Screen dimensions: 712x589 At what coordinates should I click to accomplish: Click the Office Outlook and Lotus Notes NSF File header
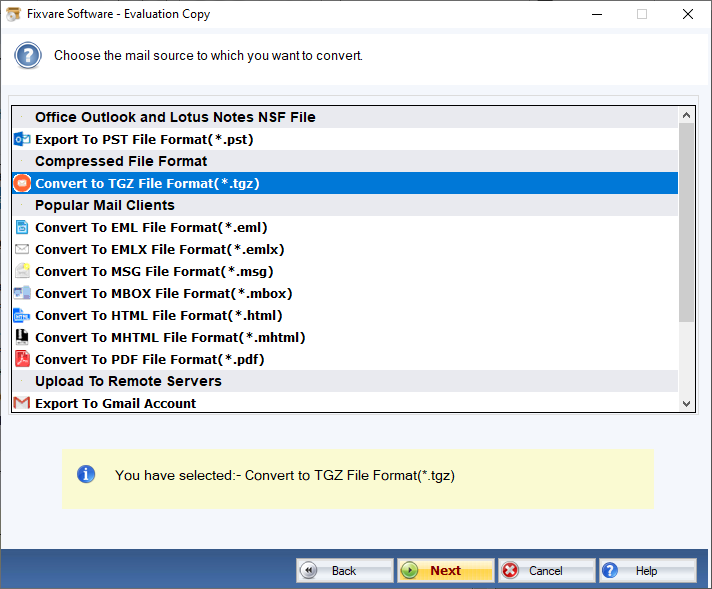click(345, 117)
